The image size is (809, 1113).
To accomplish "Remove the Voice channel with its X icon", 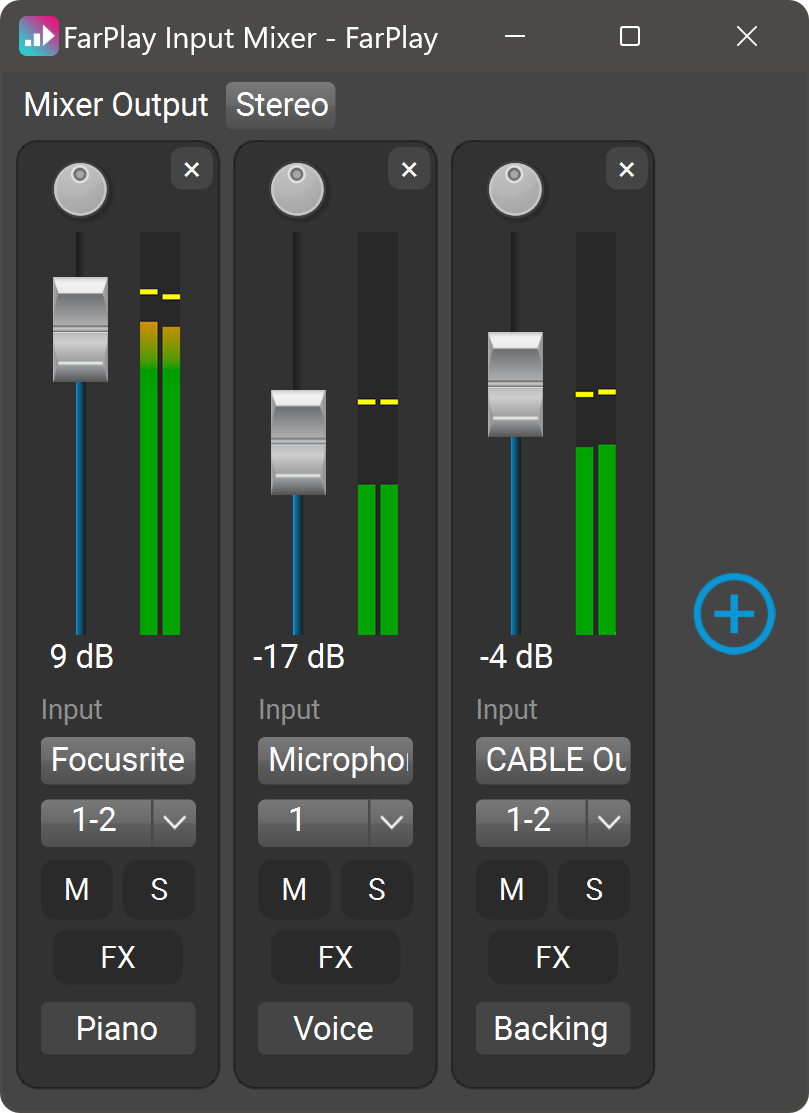I will (x=409, y=169).
